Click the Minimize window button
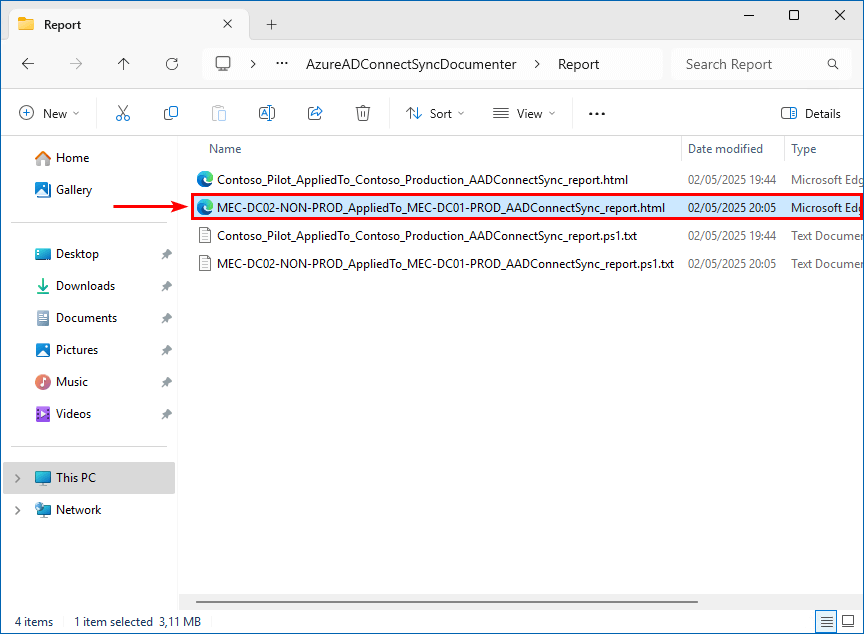This screenshot has width=864, height=634. coord(749,15)
